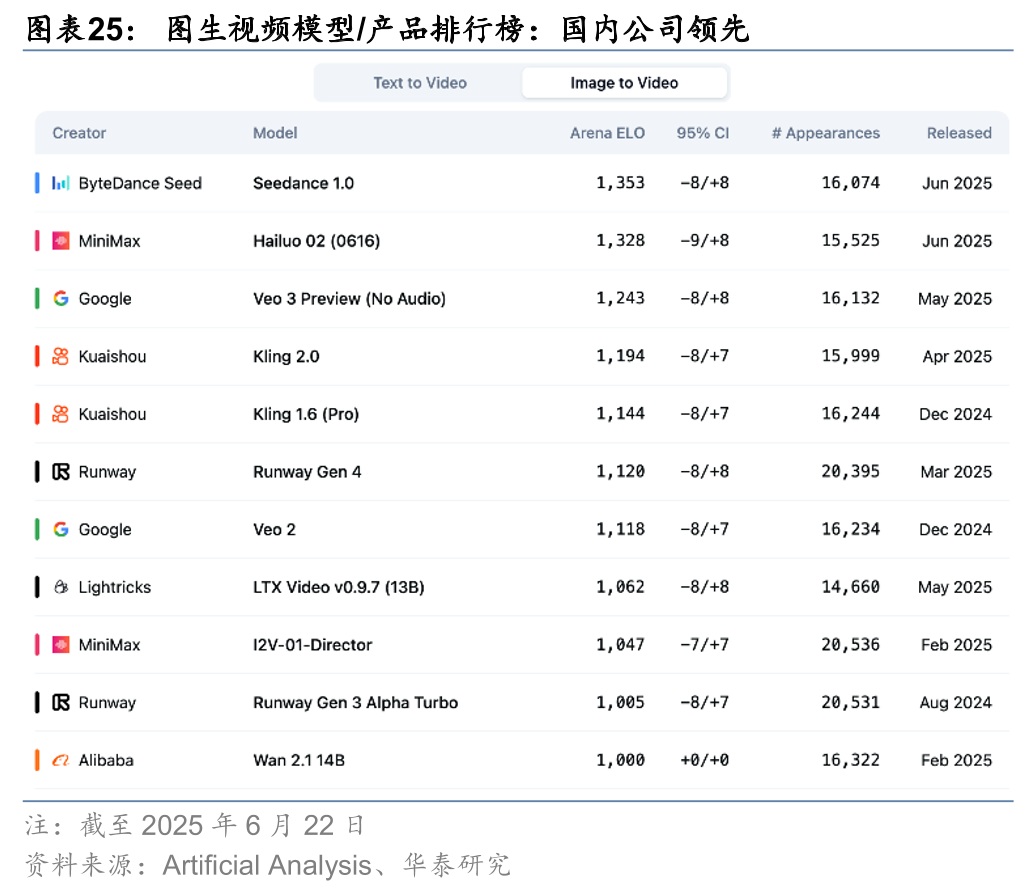Screen dimensions: 1036x892
Task: Click Jun 2025 in the Seedance 1.0 row
Action: (957, 183)
